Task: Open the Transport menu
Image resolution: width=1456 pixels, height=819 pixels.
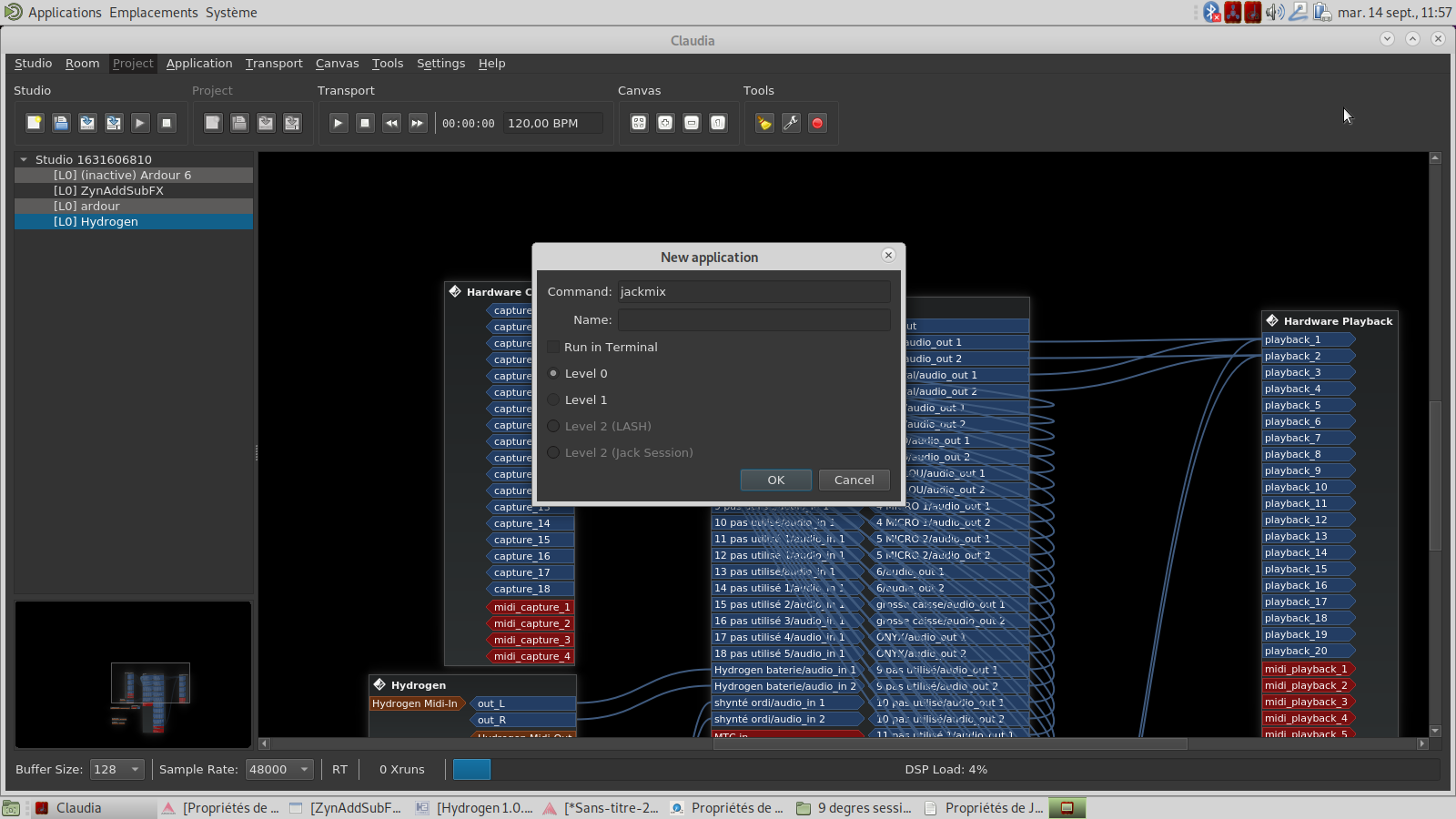Action: (x=274, y=64)
